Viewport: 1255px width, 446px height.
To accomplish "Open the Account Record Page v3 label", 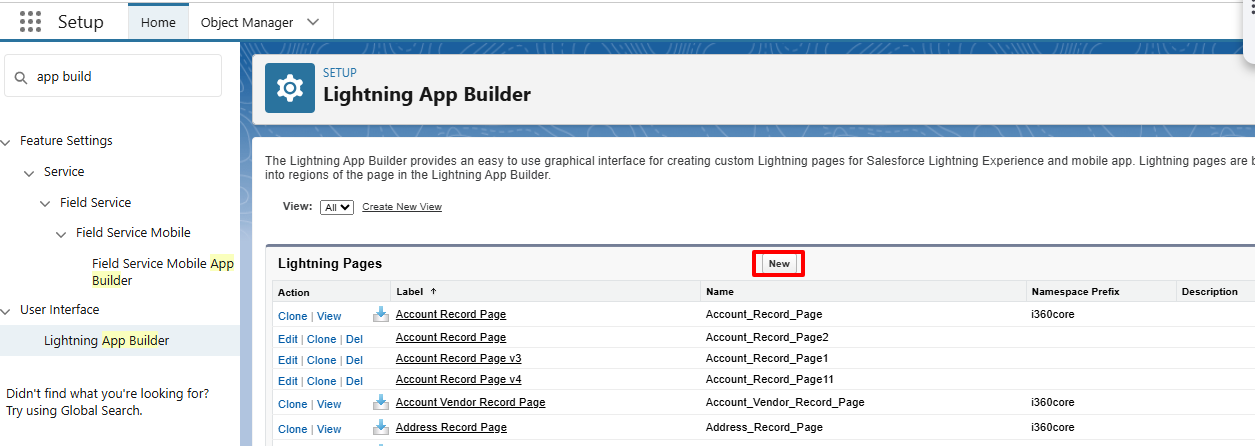I will (x=459, y=358).
